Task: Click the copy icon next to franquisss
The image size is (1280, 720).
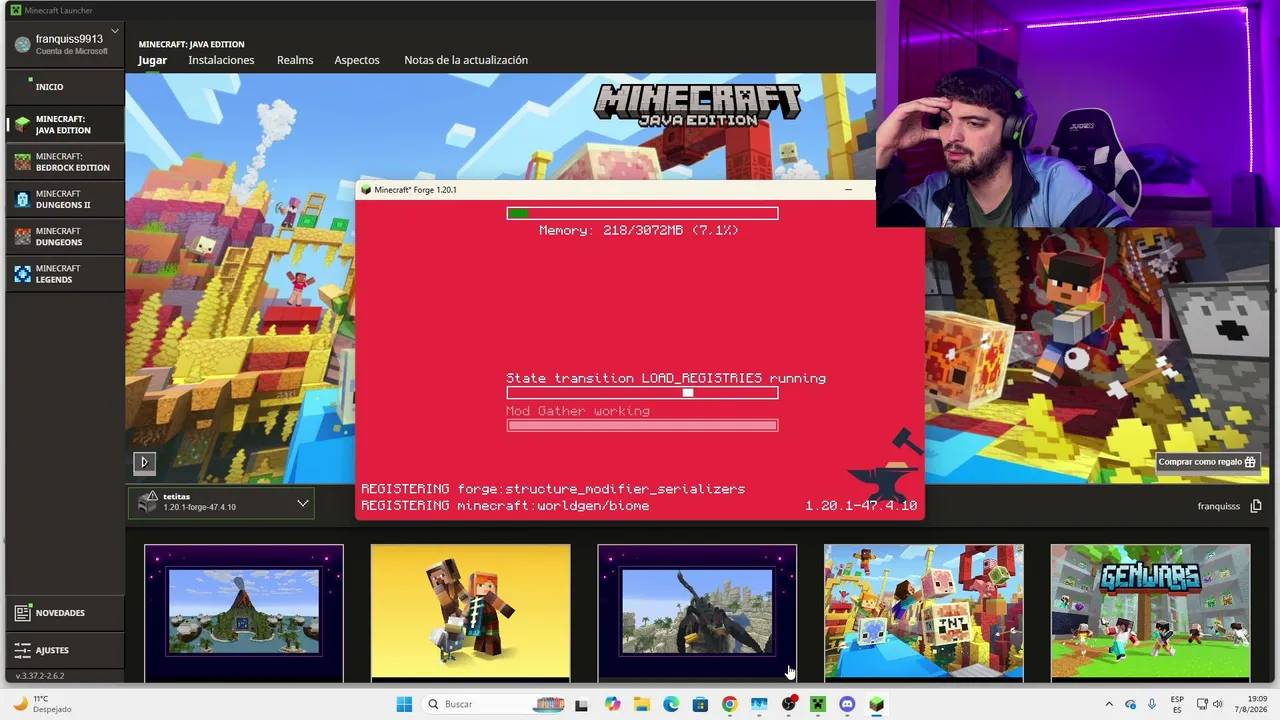Action: click(x=1256, y=506)
